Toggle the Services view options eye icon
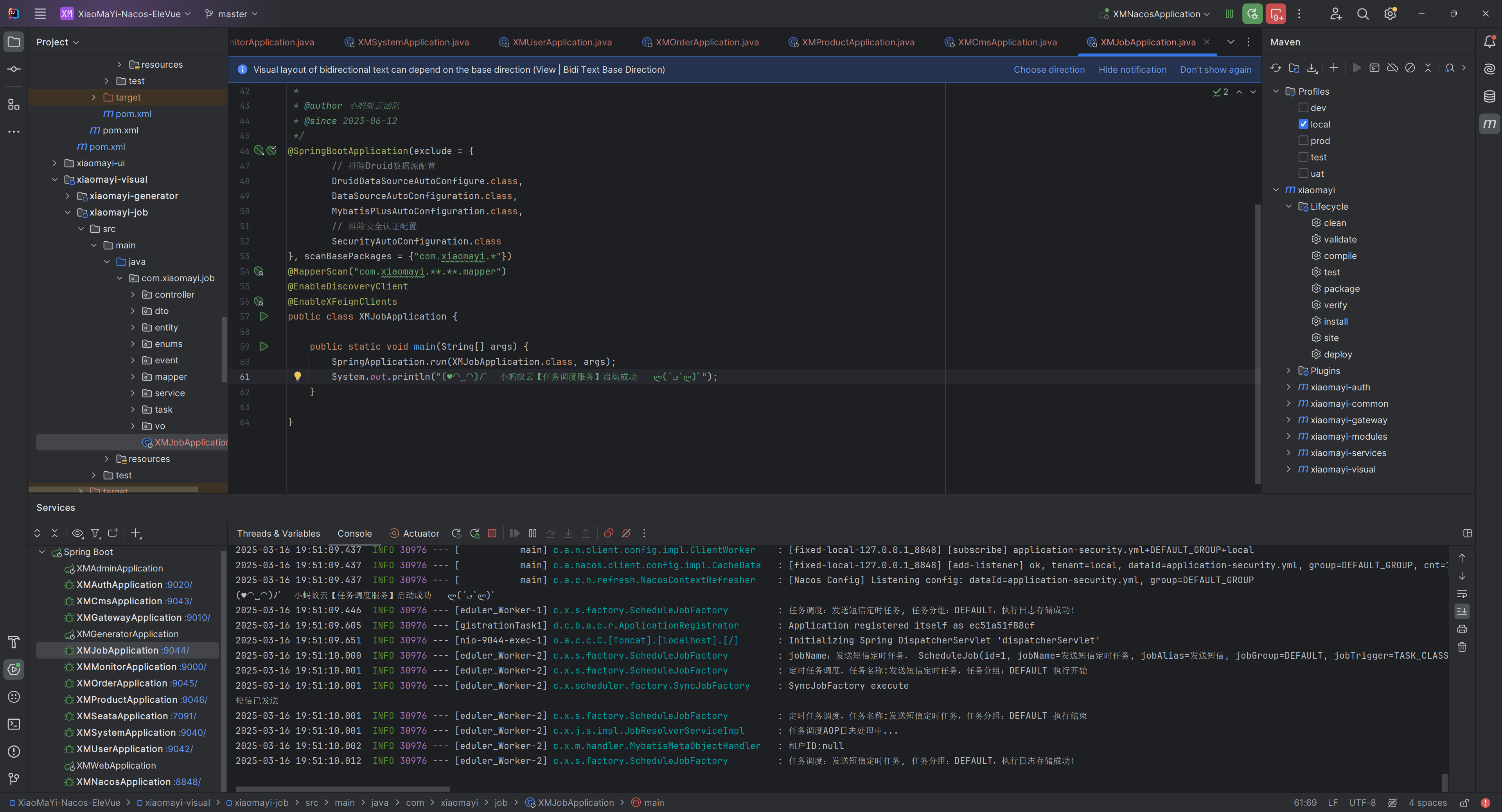The width and height of the screenshot is (1502, 812). tap(77, 534)
